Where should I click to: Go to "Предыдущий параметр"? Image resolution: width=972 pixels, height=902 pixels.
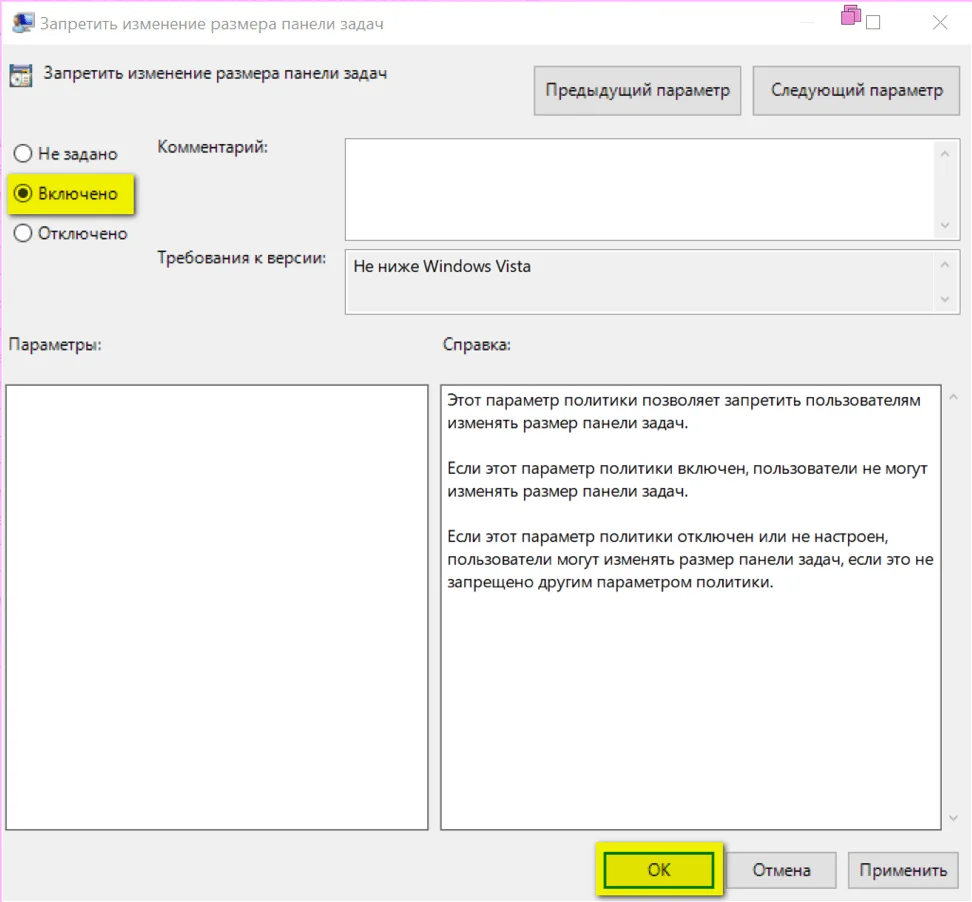point(637,90)
